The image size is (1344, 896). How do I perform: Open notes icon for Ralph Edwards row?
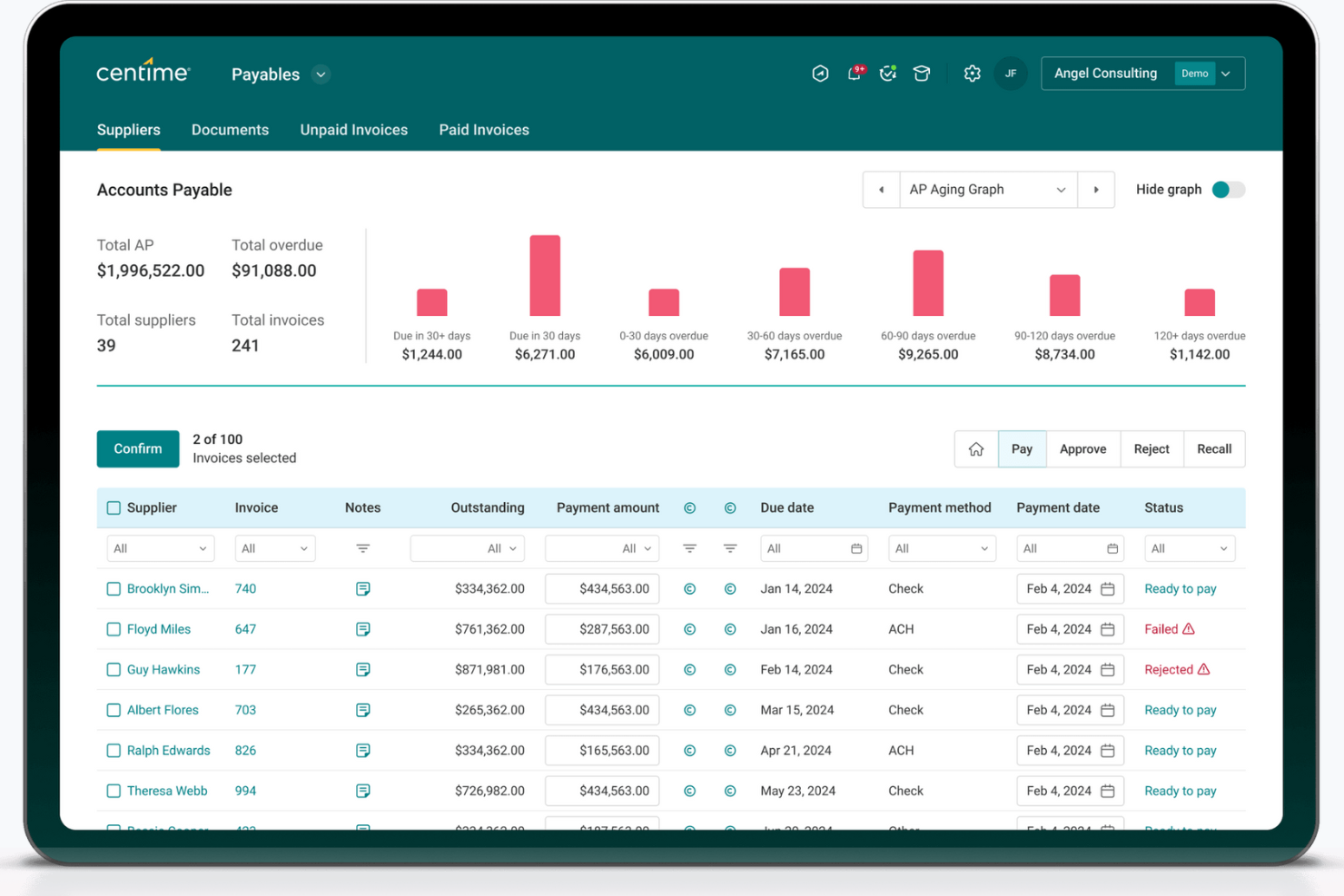[x=363, y=751]
